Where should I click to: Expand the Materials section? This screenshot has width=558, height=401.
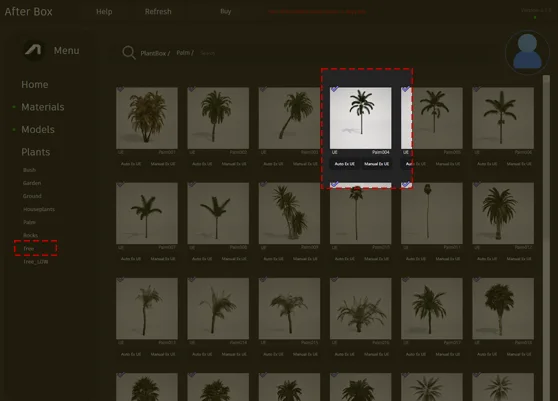(x=43, y=107)
